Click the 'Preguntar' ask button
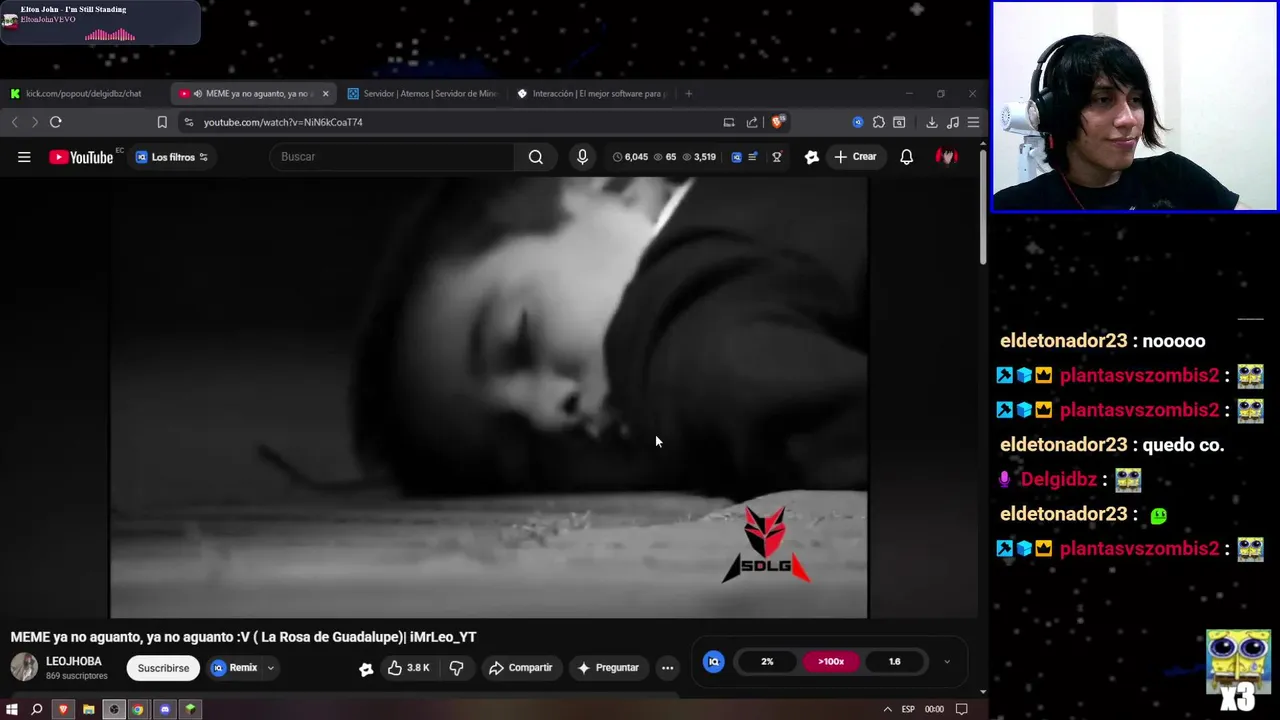The image size is (1280, 720). [x=608, y=668]
